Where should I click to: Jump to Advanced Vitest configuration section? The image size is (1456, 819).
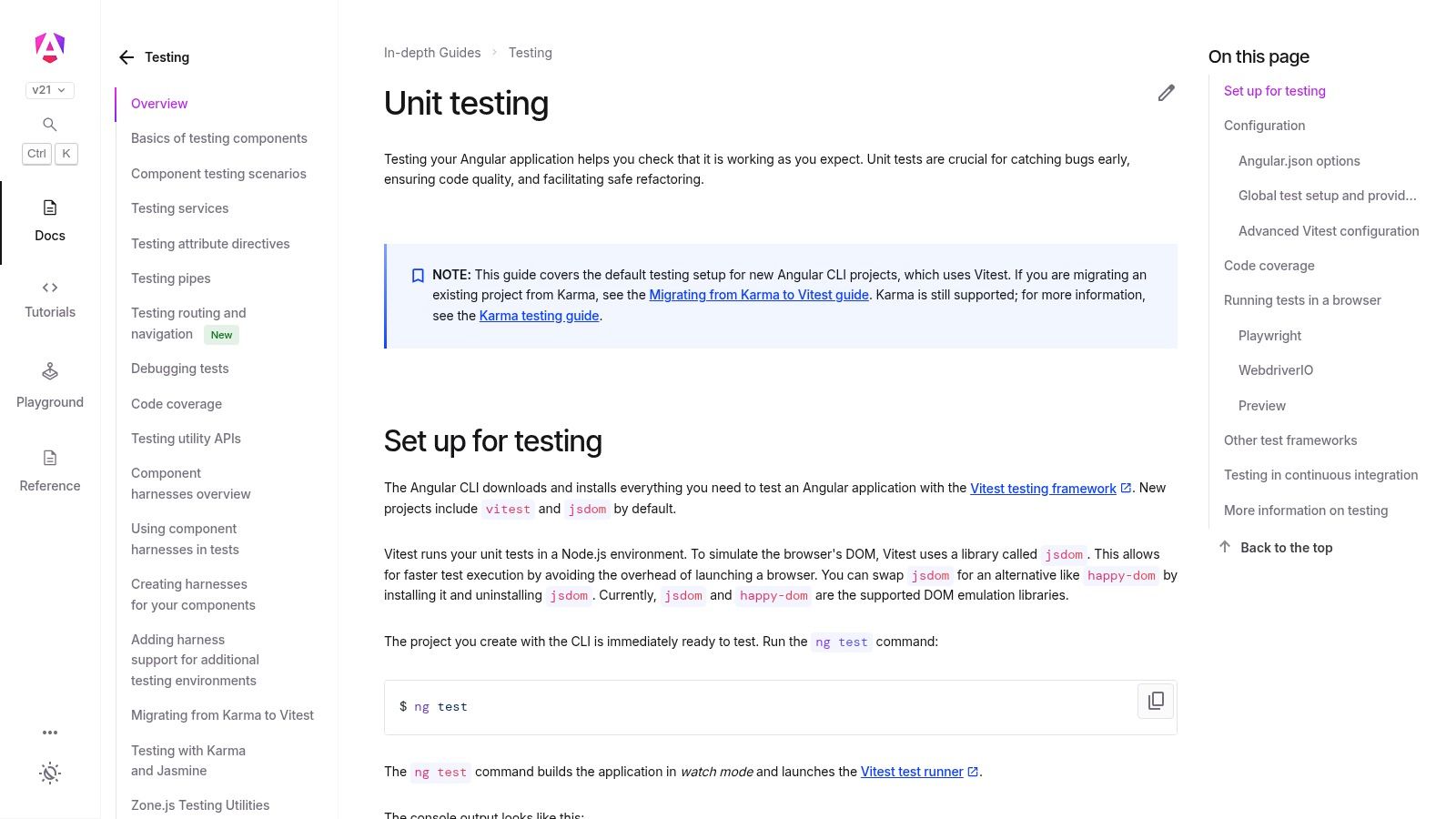tap(1328, 230)
